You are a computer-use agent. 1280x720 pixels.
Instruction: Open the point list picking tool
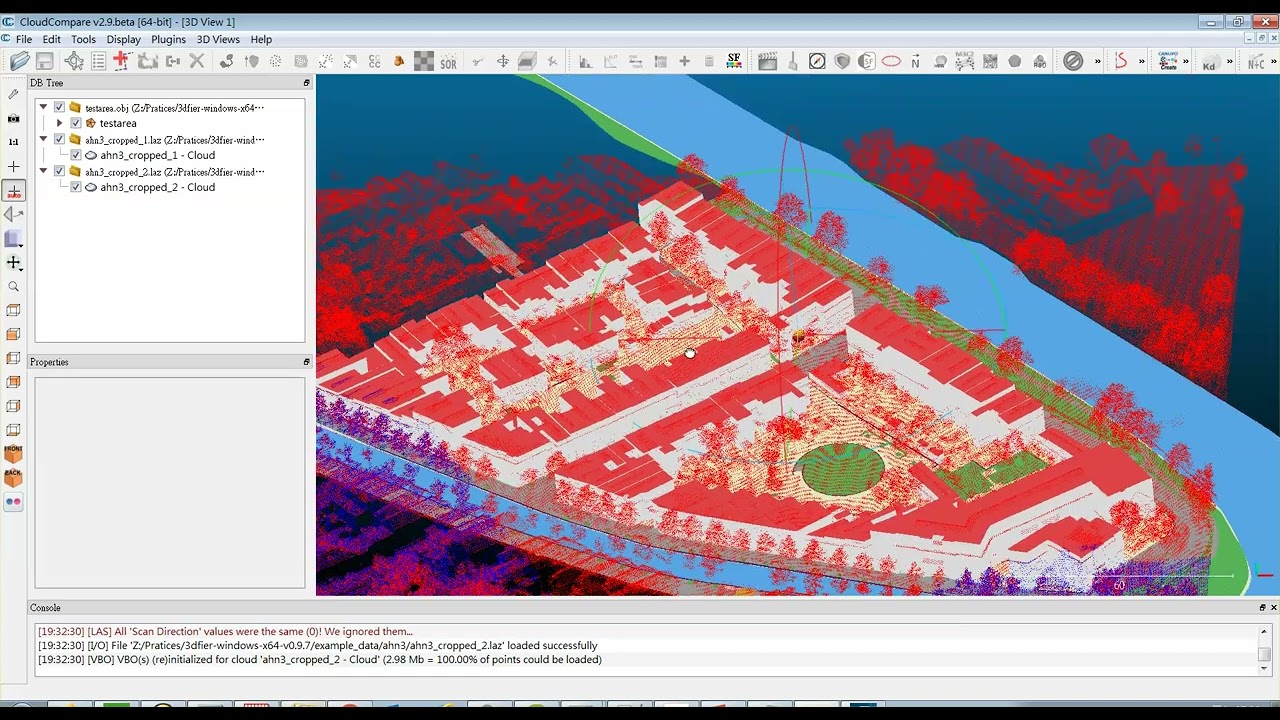click(x=98, y=62)
